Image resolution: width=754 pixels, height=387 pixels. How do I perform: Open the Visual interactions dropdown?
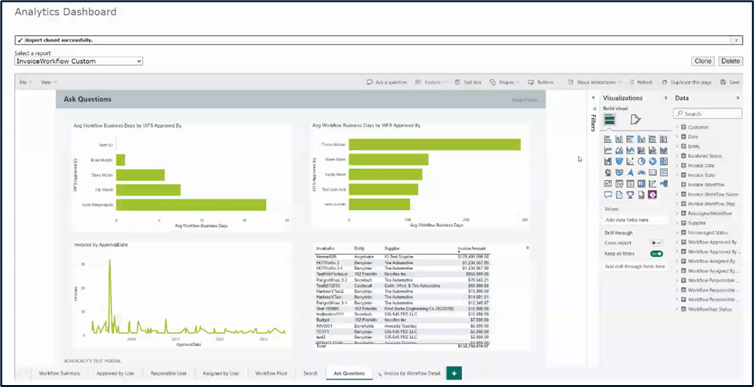[x=594, y=82]
